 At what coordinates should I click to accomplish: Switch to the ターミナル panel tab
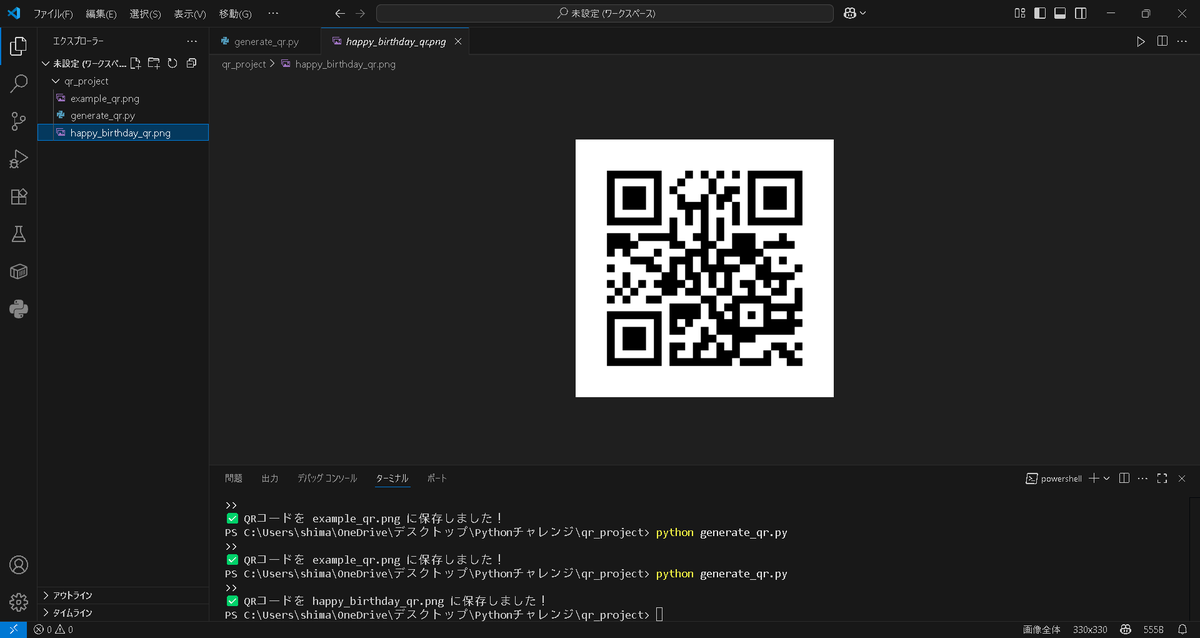[x=392, y=479]
